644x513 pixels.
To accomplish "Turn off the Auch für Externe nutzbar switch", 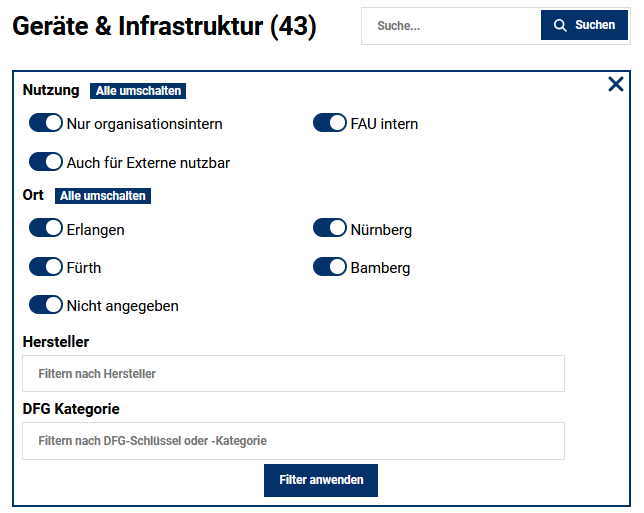I will pyautogui.click(x=46, y=161).
